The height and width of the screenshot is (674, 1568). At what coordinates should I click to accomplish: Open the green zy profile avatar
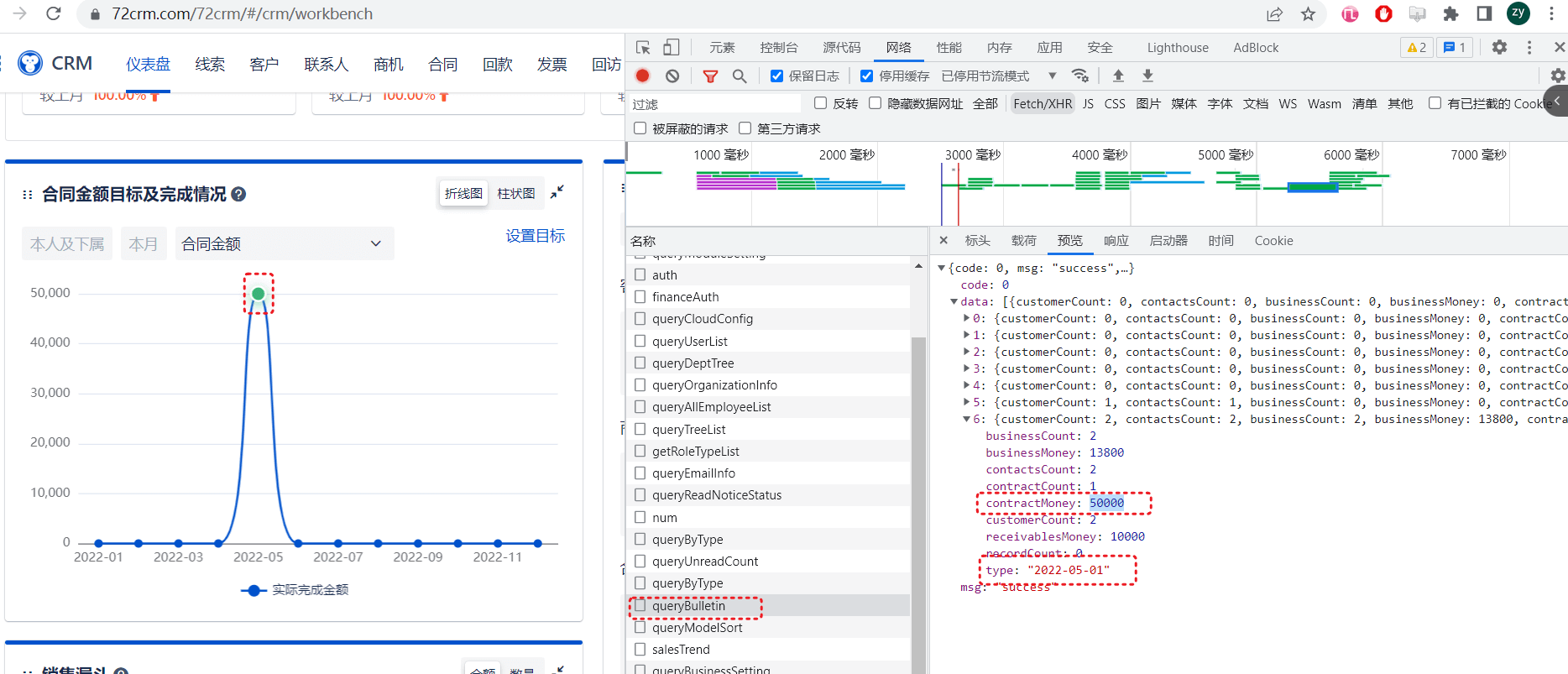click(x=1518, y=13)
